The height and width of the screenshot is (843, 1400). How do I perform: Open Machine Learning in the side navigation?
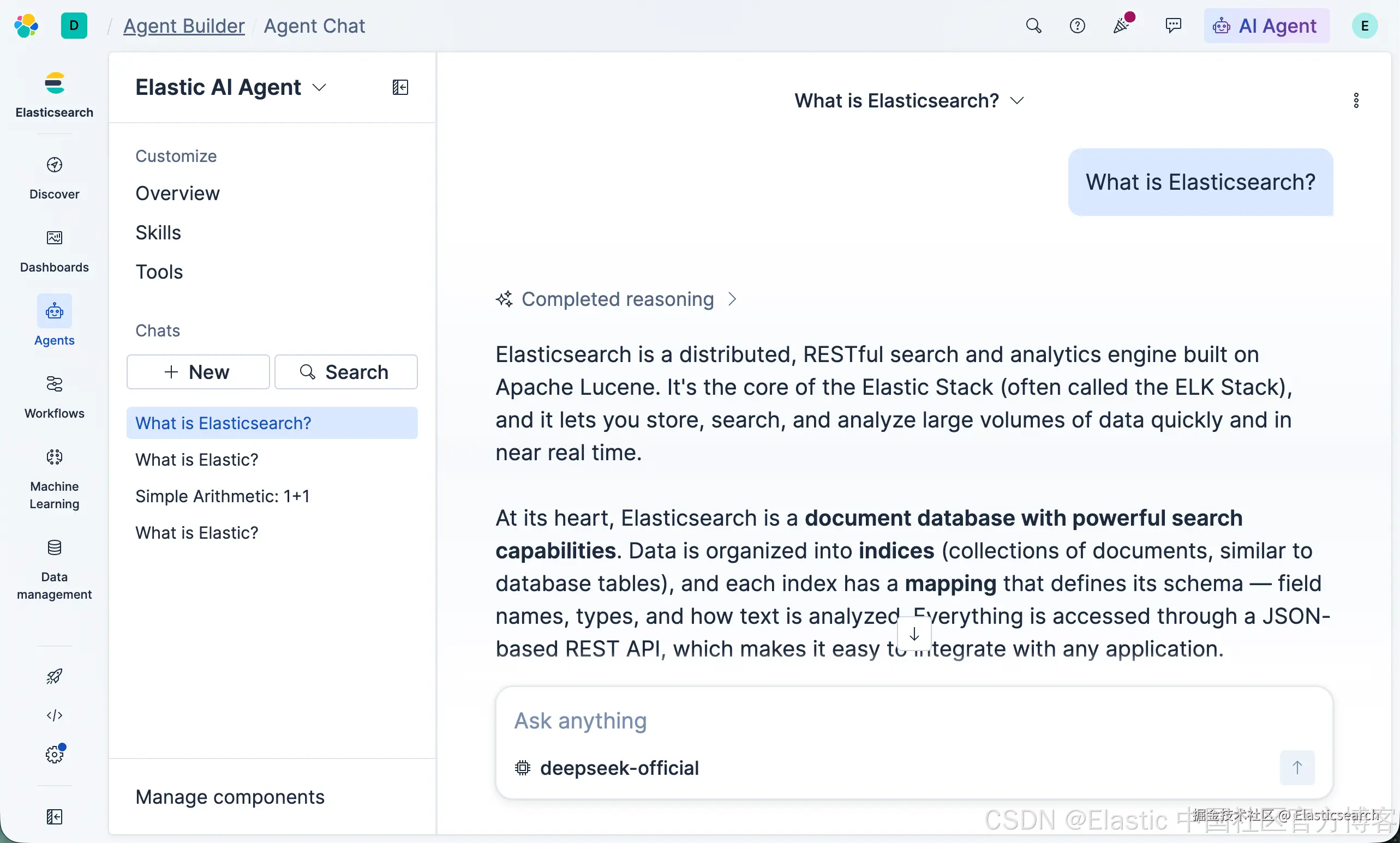point(55,479)
